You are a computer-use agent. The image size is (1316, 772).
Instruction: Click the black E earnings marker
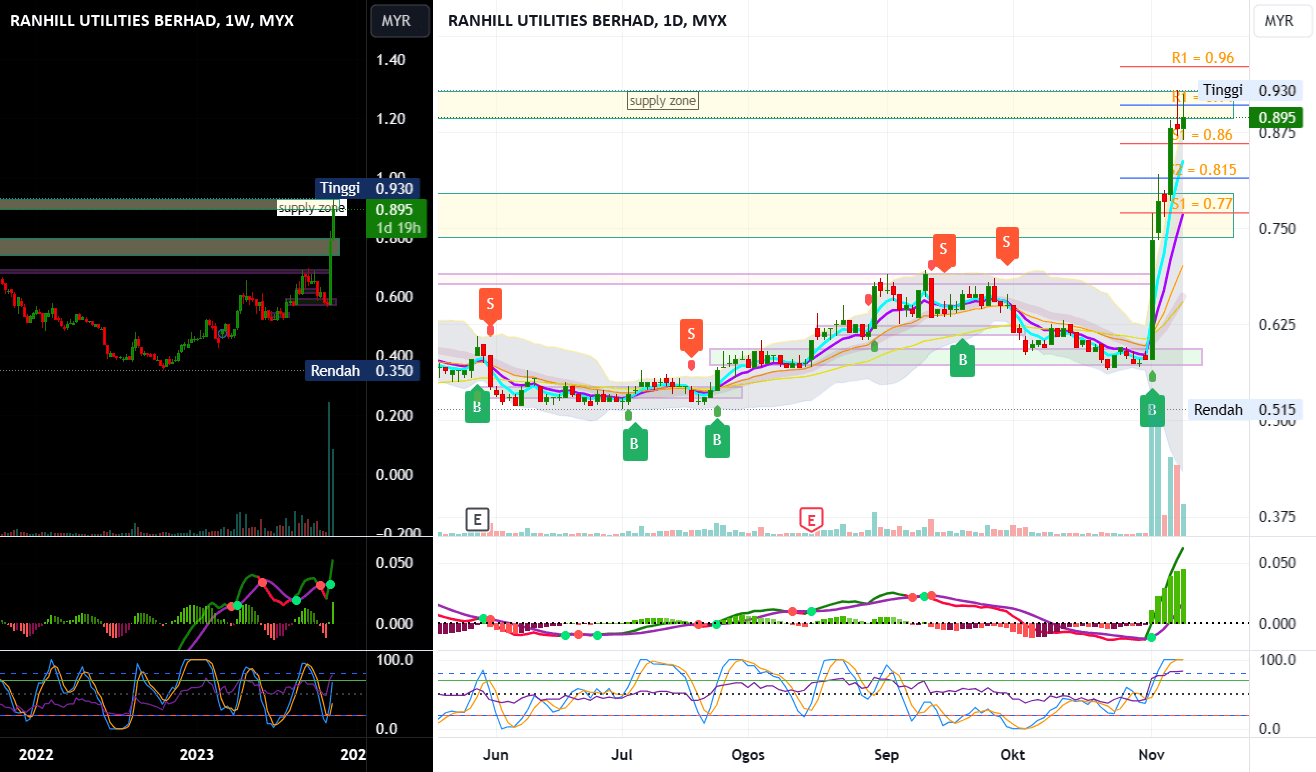[478, 519]
